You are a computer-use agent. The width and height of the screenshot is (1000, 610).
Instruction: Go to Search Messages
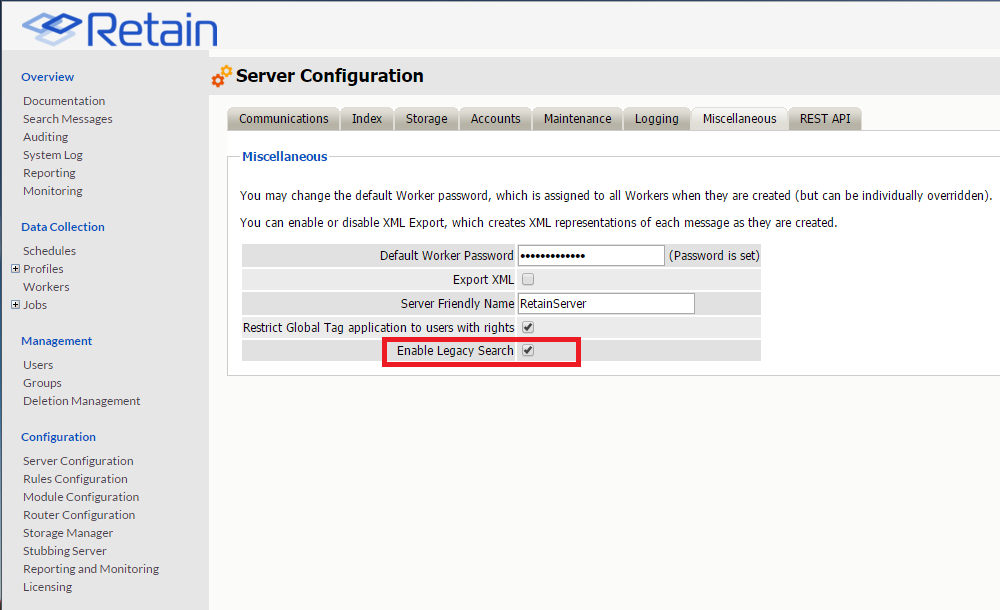click(x=68, y=119)
